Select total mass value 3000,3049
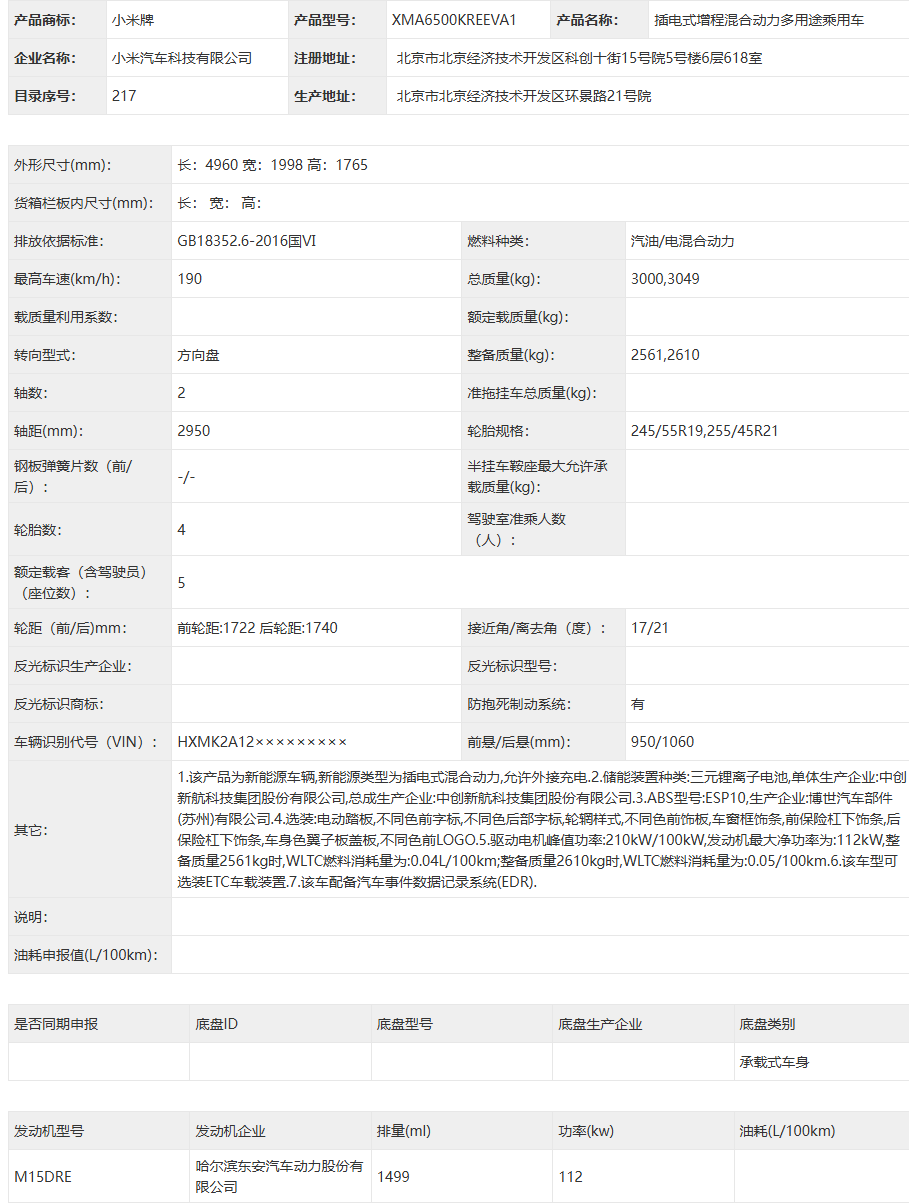Viewport: 909px width, 1203px height. pos(665,279)
